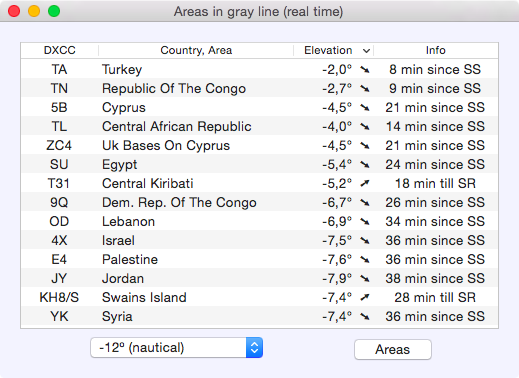Click the rising arrow icon for Central Kiribati
Viewport: 519px width, 378px height.
[365, 183]
